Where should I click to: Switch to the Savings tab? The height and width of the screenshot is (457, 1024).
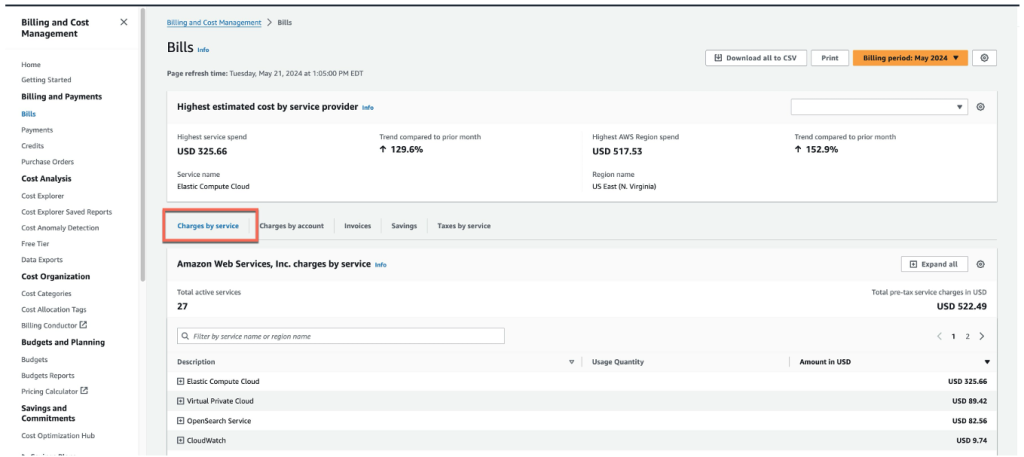pos(404,226)
